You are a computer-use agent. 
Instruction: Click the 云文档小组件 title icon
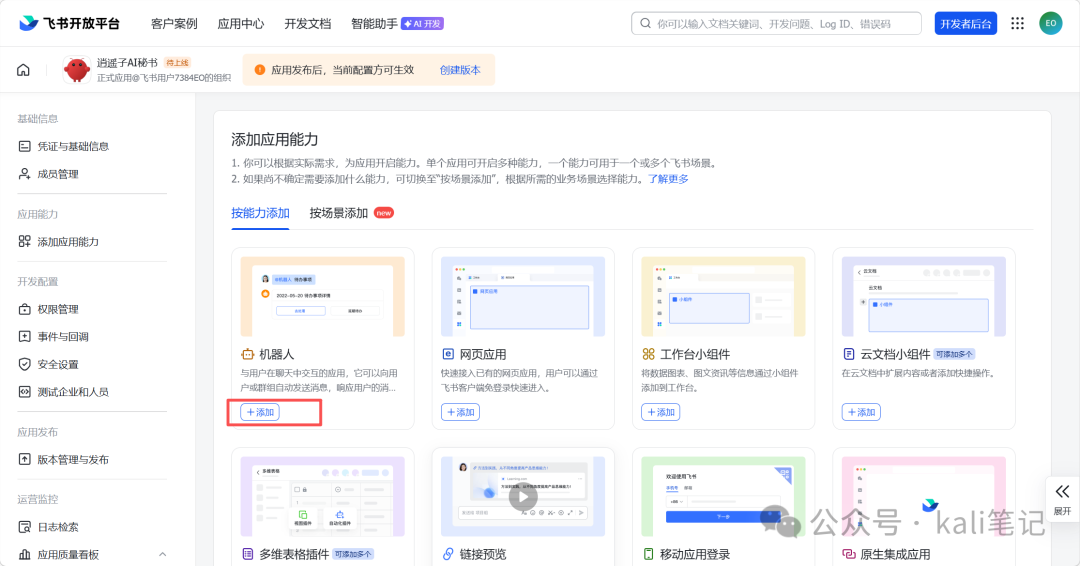(x=849, y=354)
